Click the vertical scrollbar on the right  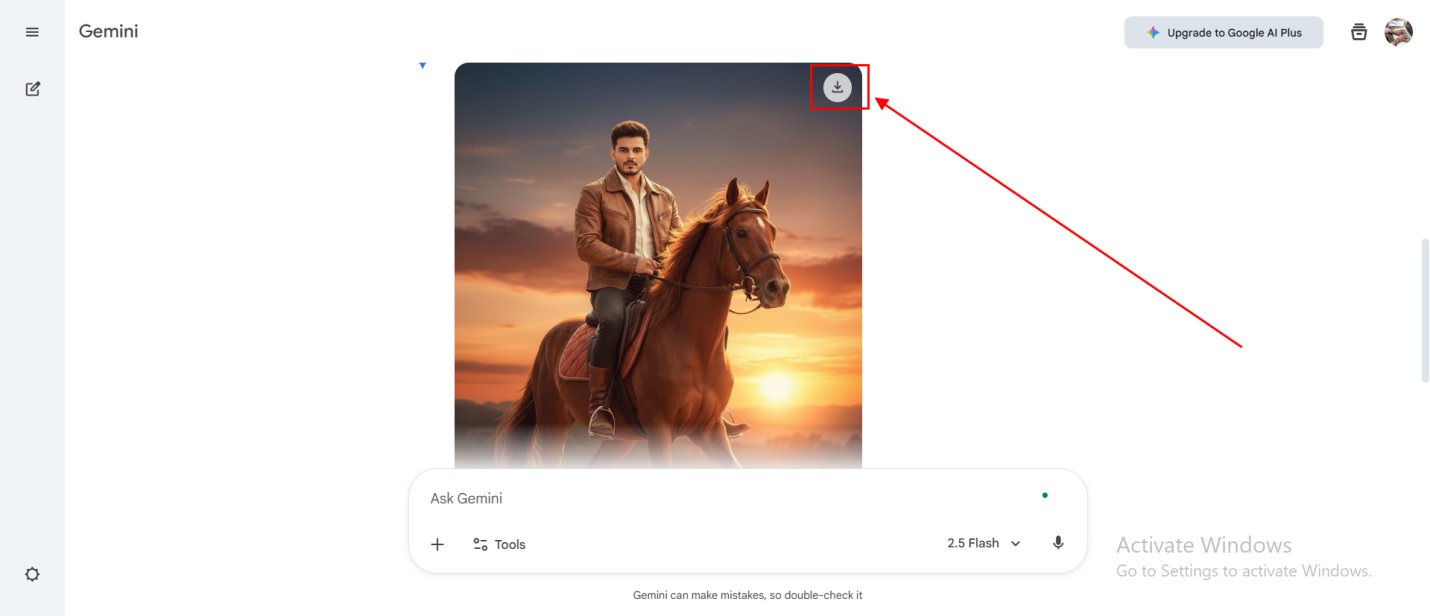(1424, 310)
